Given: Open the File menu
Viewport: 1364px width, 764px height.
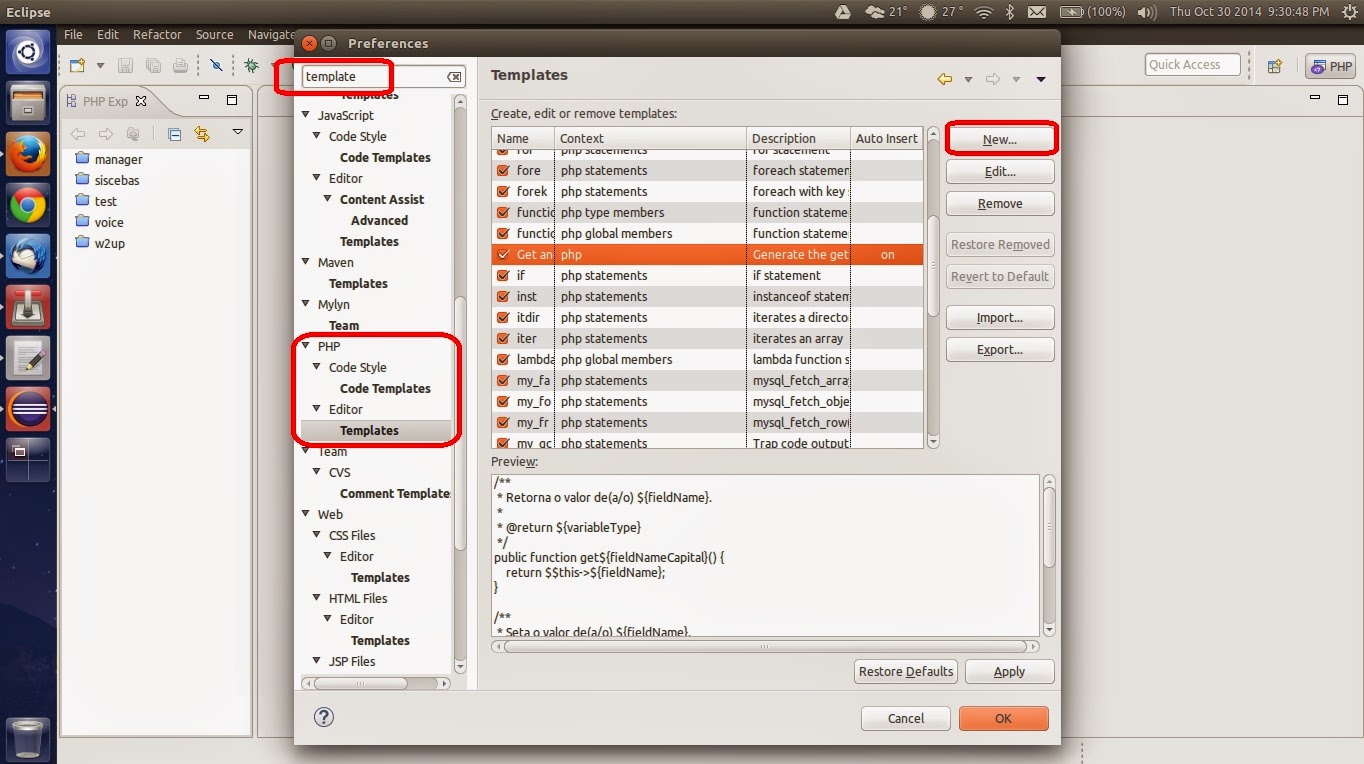Looking at the screenshot, I should [x=73, y=34].
